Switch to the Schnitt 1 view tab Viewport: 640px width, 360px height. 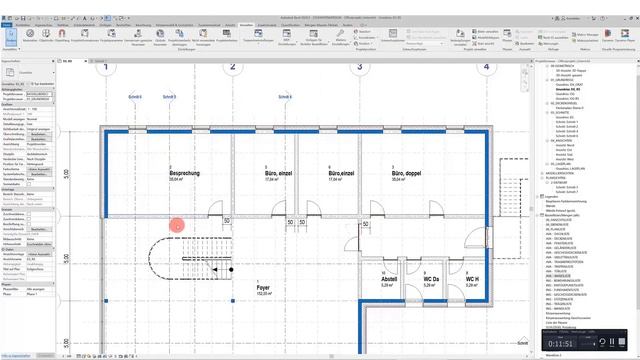coord(100,61)
